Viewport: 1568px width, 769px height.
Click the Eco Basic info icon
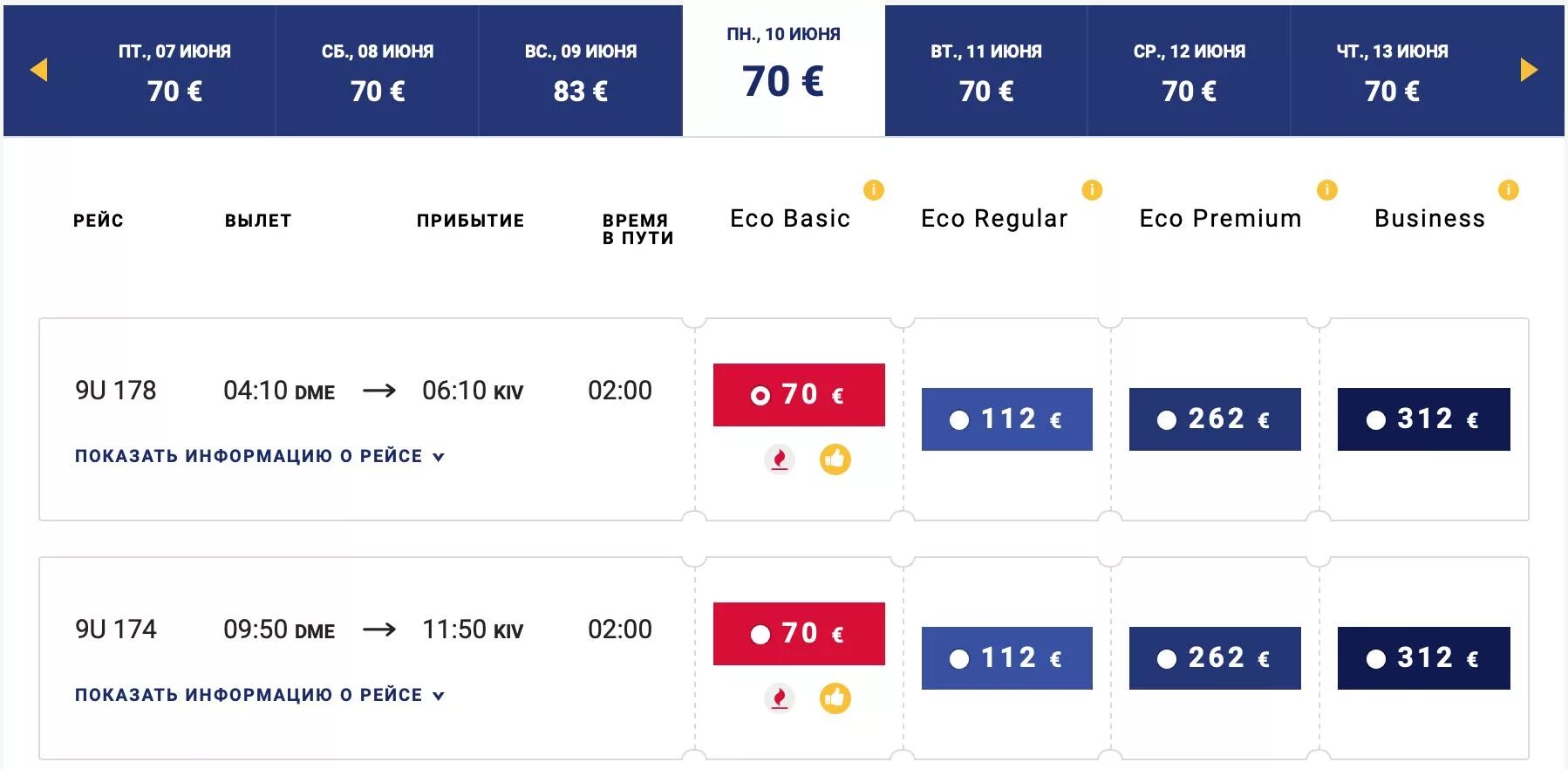(x=873, y=190)
